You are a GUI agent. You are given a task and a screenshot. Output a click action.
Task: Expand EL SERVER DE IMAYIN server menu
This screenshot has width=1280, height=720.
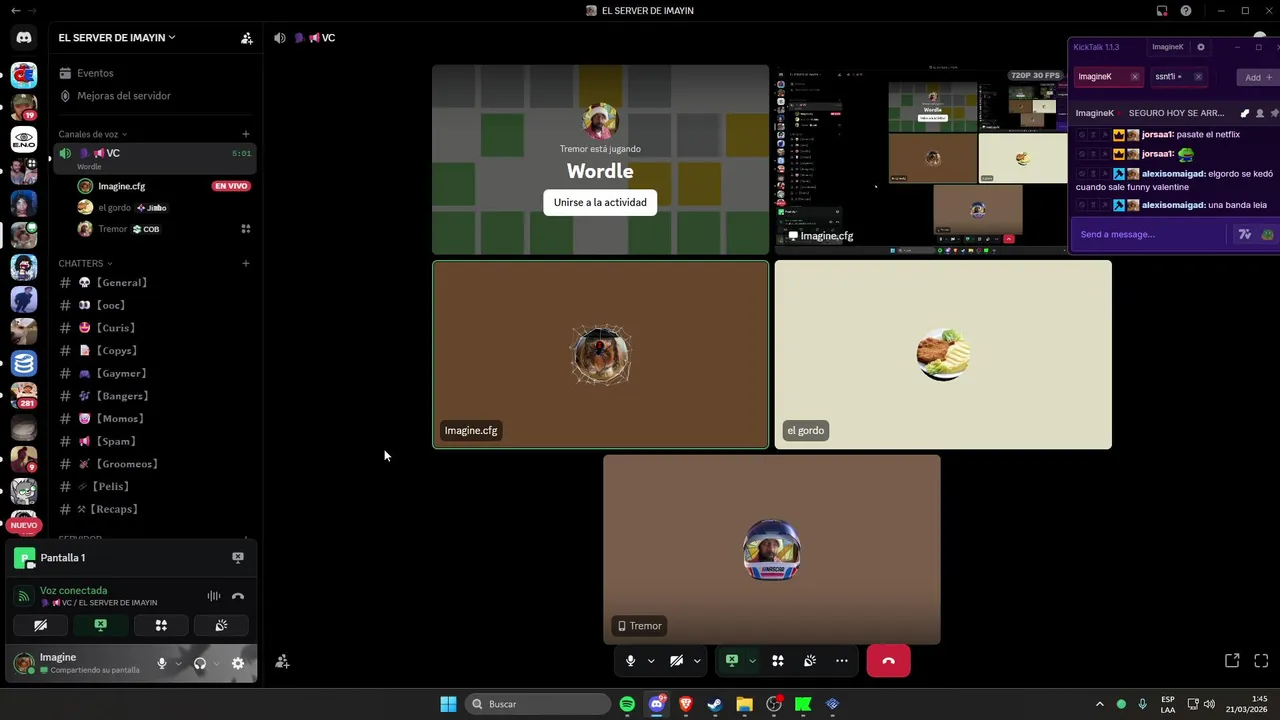click(117, 38)
